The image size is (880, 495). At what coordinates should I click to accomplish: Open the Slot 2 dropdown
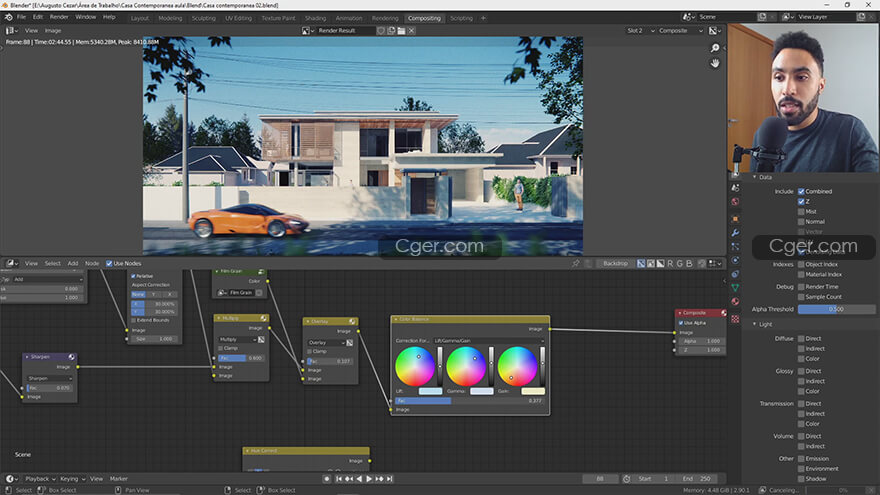coord(640,31)
